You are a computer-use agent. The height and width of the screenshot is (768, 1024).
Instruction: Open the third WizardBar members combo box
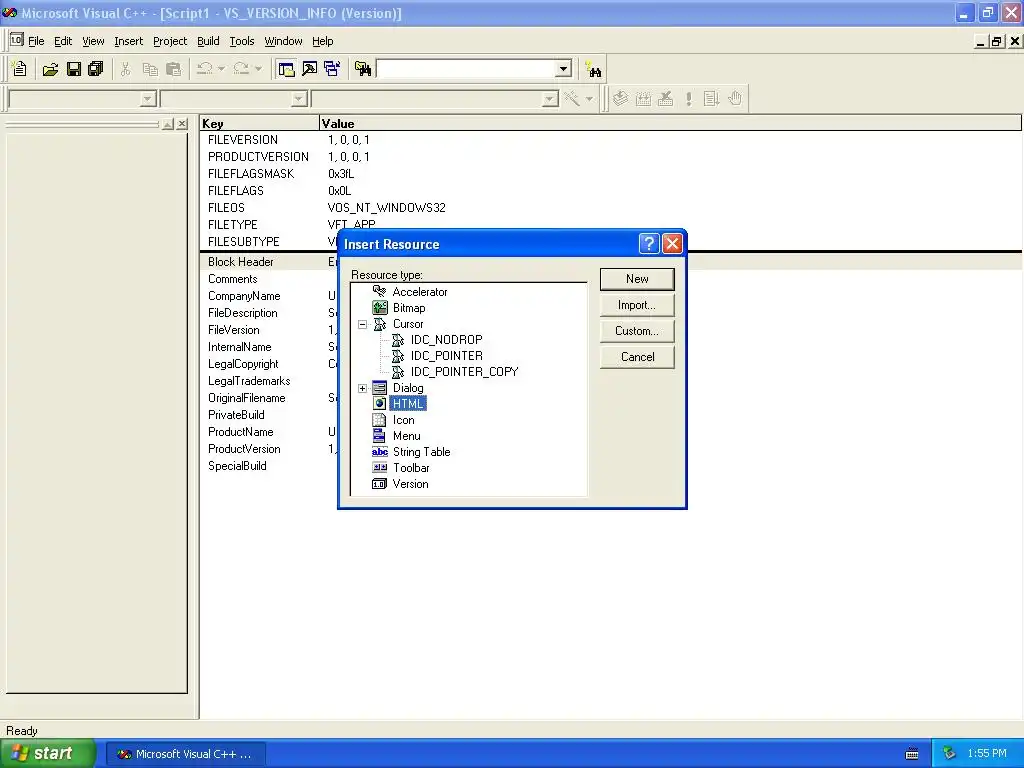551,99
